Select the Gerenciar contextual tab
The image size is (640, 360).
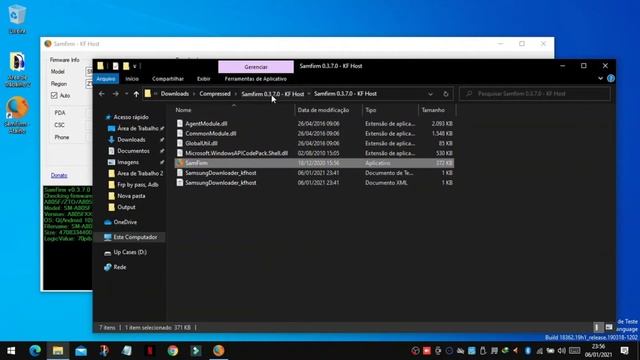256,67
